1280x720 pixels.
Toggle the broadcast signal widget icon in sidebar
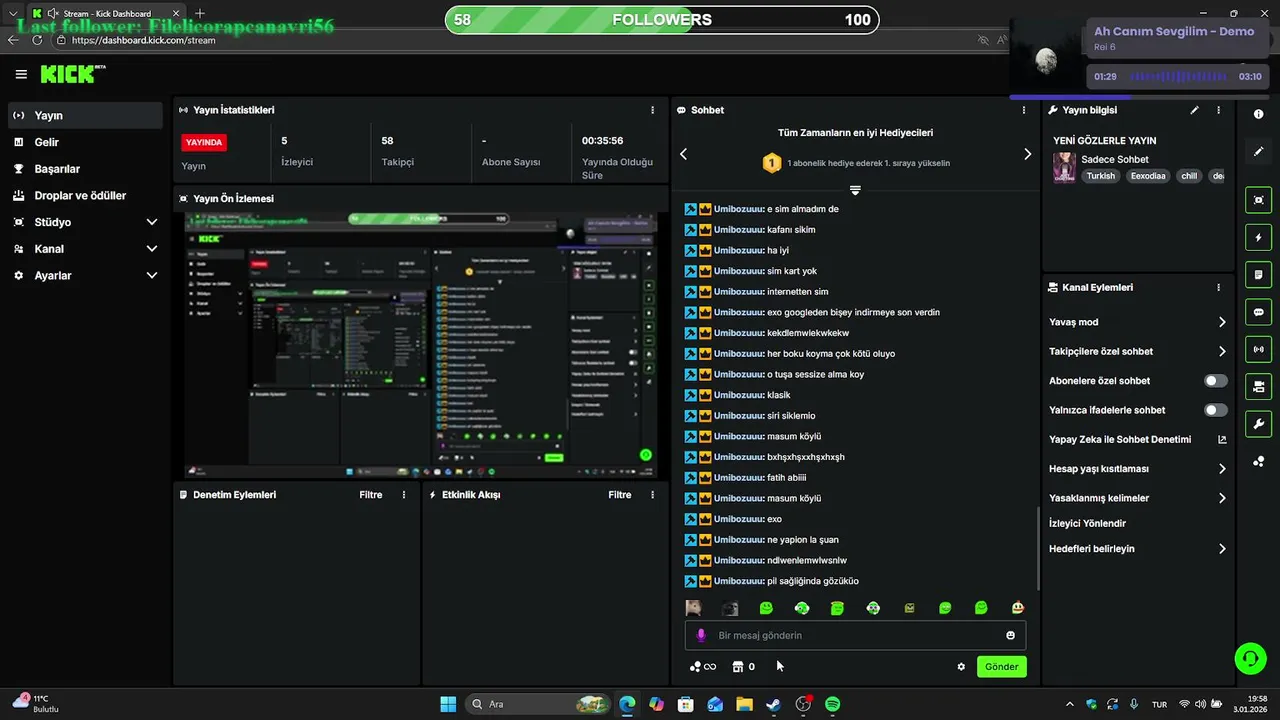[x=1258, y=349]
